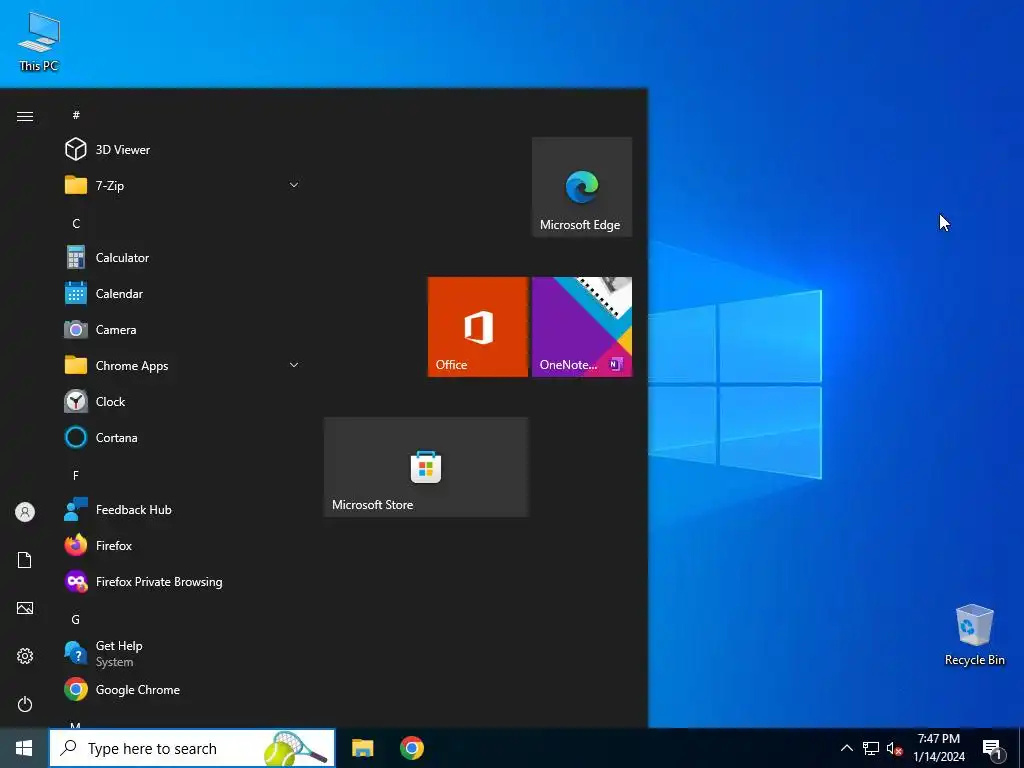Expand the Chrome Apps folder chevron
Screen dimensions: 1024x768
[294, 365]
